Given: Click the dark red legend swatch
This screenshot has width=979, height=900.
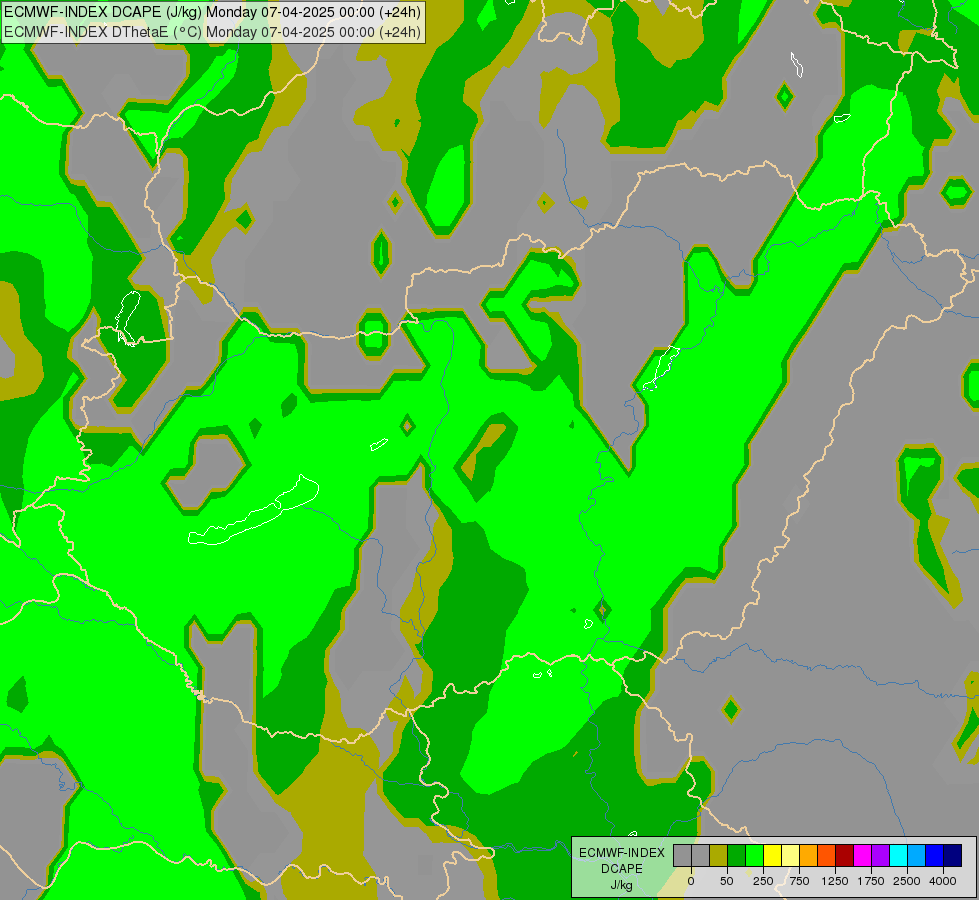Looking at the screenshot, I should [x=845, y=855].
